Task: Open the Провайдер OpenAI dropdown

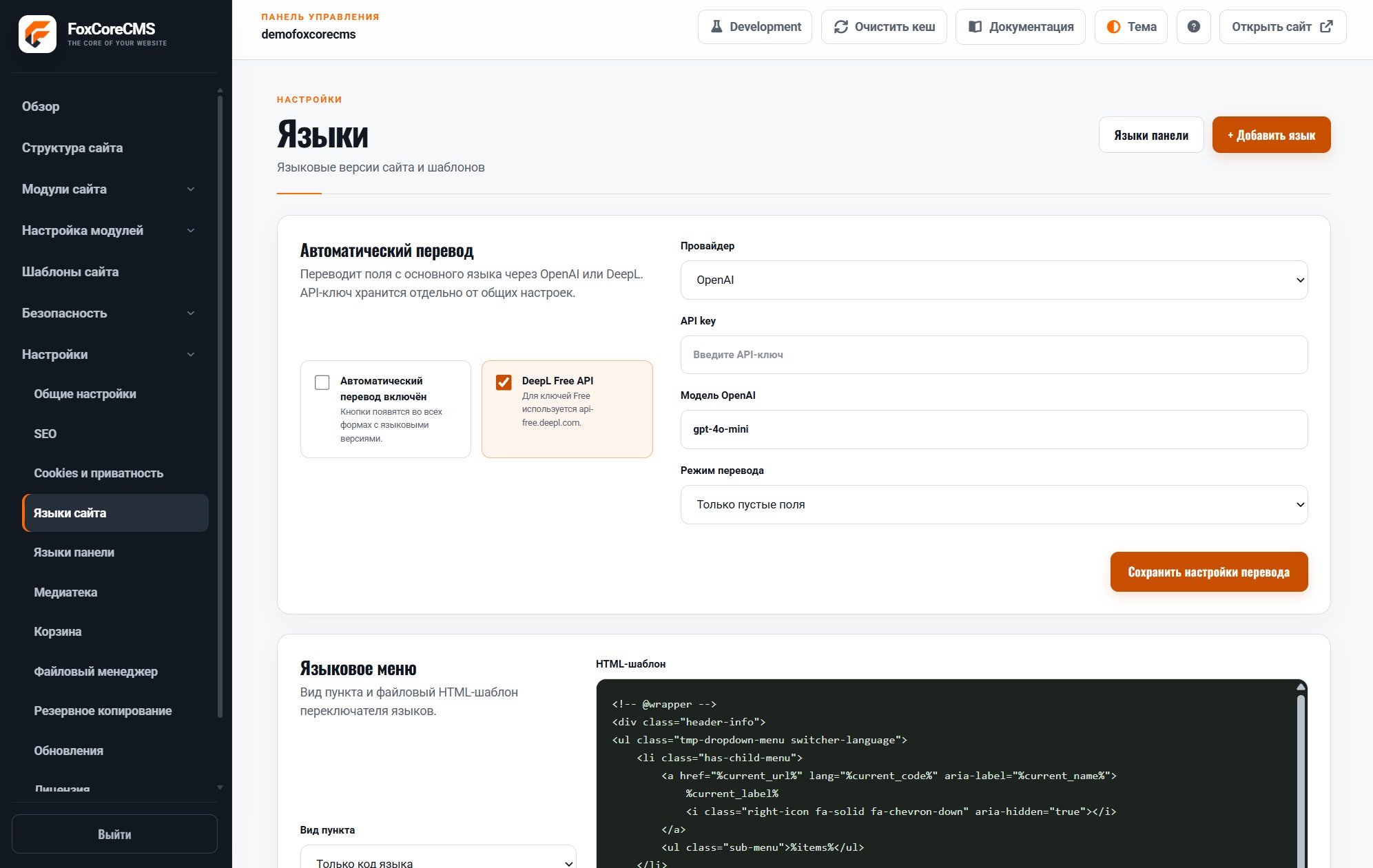Action: click(x=993, y=280)
